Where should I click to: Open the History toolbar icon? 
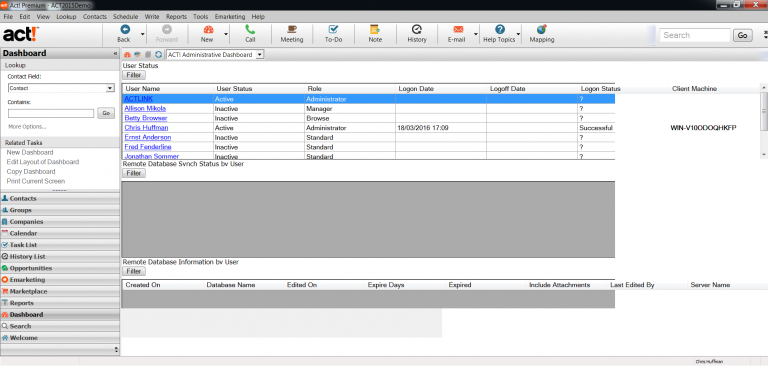tap(417, 30)
